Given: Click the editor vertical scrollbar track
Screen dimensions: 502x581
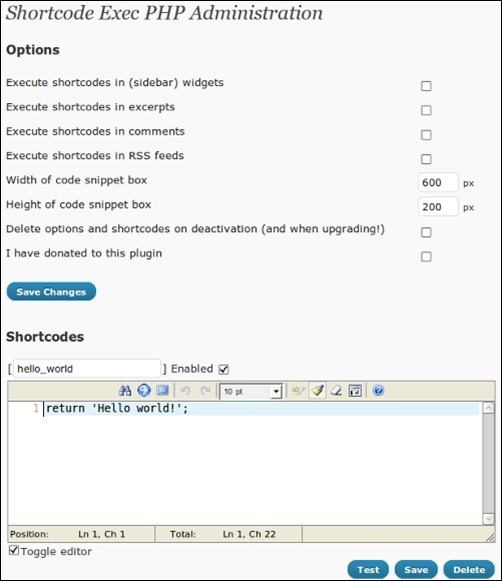Looking at the screenshot, I should [489, 463].
